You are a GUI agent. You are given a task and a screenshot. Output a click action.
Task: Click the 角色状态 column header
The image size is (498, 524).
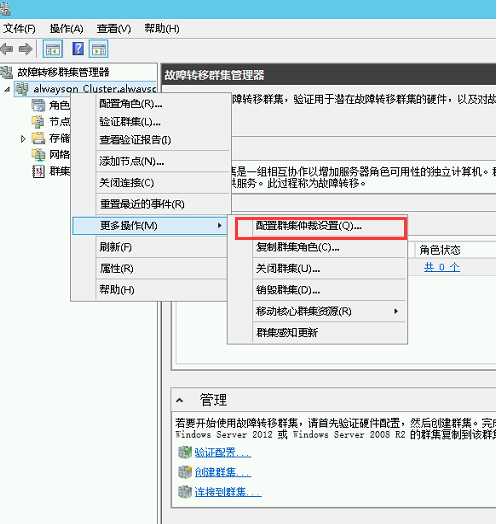(440, 250)
